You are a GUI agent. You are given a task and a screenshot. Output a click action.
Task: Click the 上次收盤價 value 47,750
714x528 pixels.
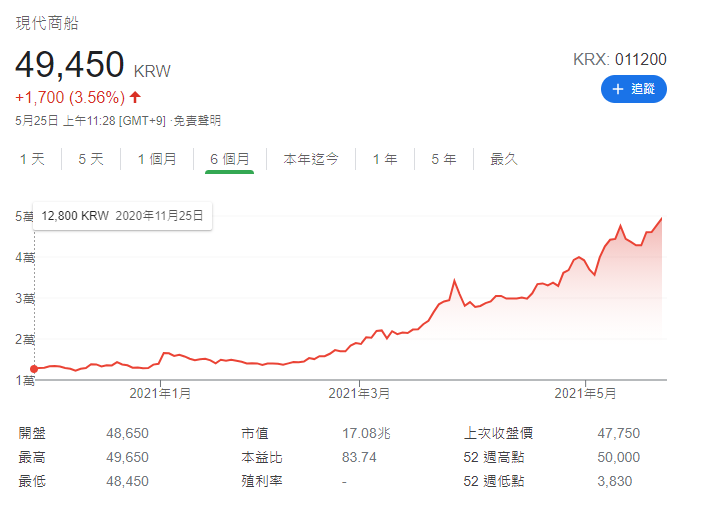(619, 433)
